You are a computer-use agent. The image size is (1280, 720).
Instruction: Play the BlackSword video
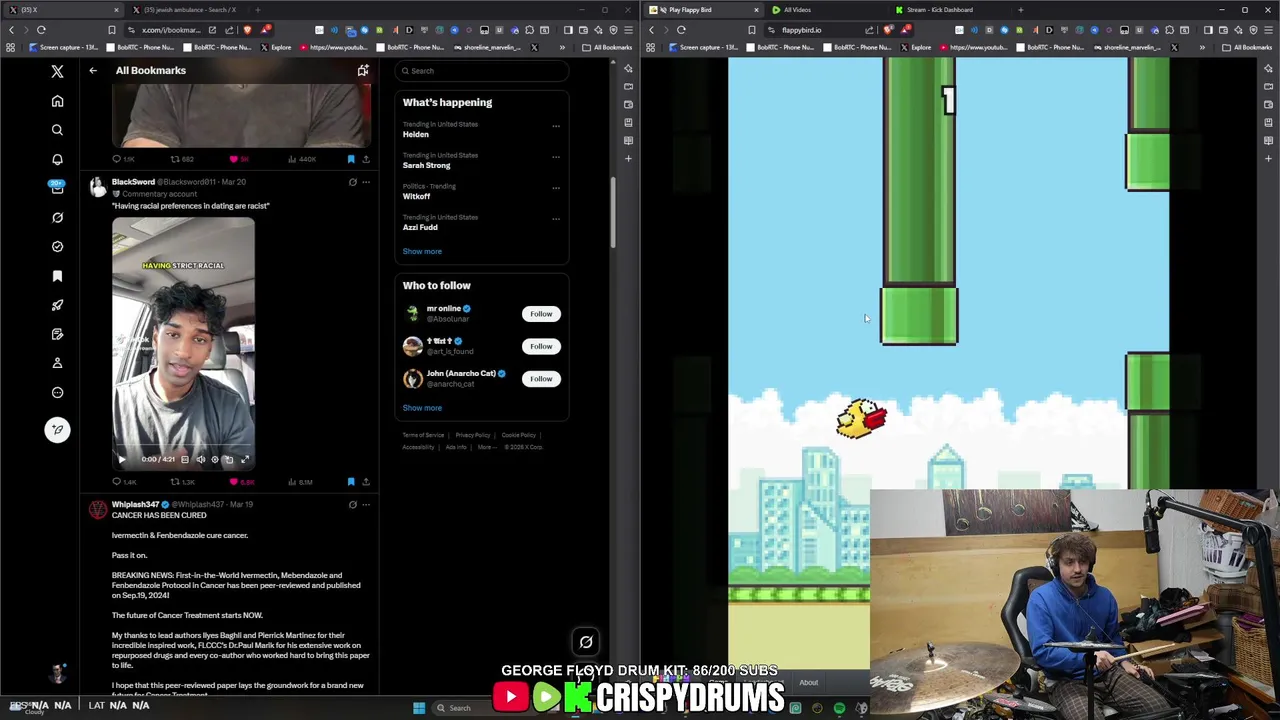(x=122, y=459)
